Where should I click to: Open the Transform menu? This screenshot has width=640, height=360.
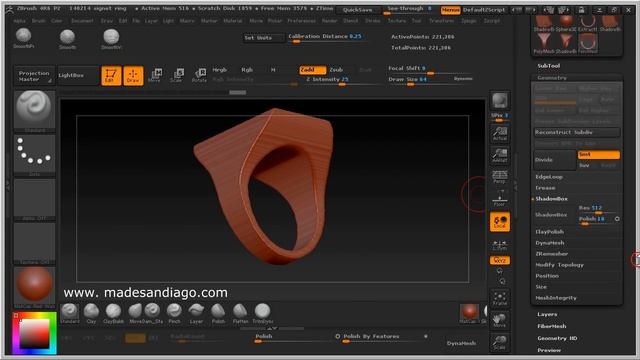[441, 21]
